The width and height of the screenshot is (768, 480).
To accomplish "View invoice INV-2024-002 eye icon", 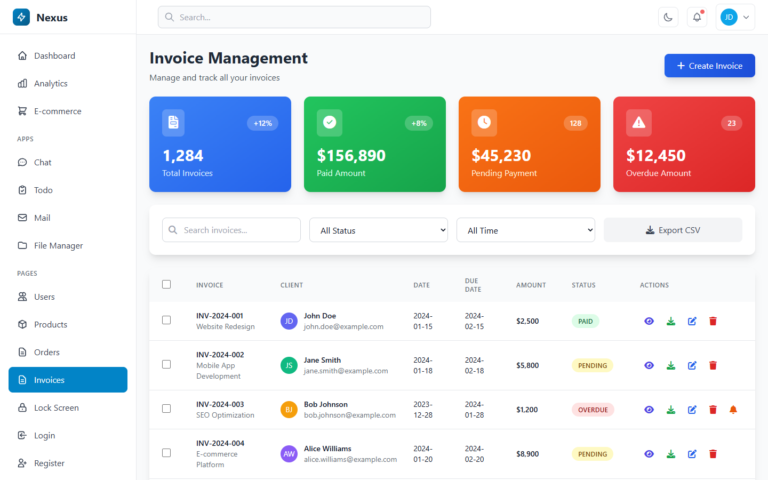I will click(x=649, y=365).
